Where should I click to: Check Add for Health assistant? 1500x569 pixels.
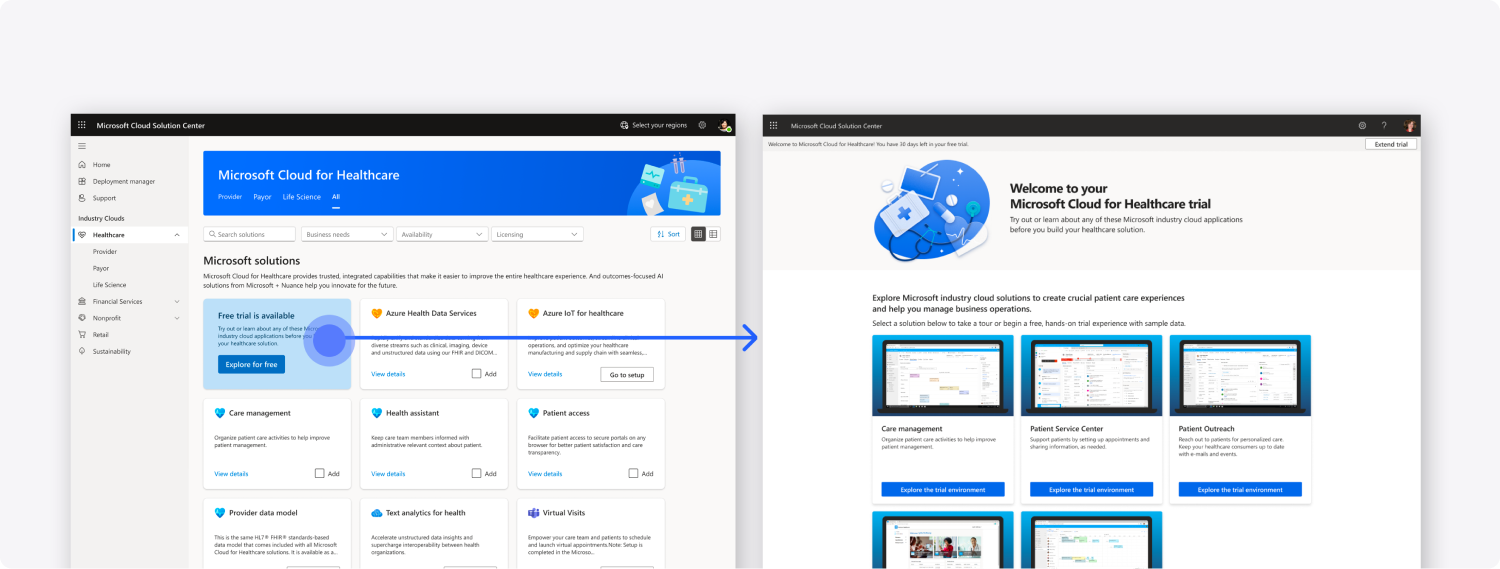[x=477, y=474]
